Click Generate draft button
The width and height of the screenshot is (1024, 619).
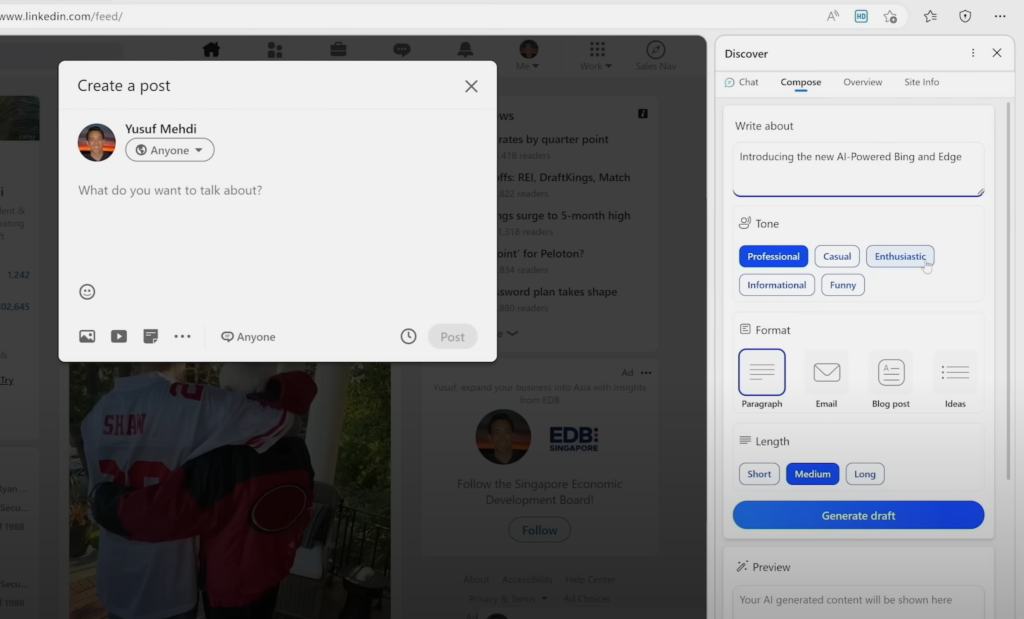tap(858, 515)
